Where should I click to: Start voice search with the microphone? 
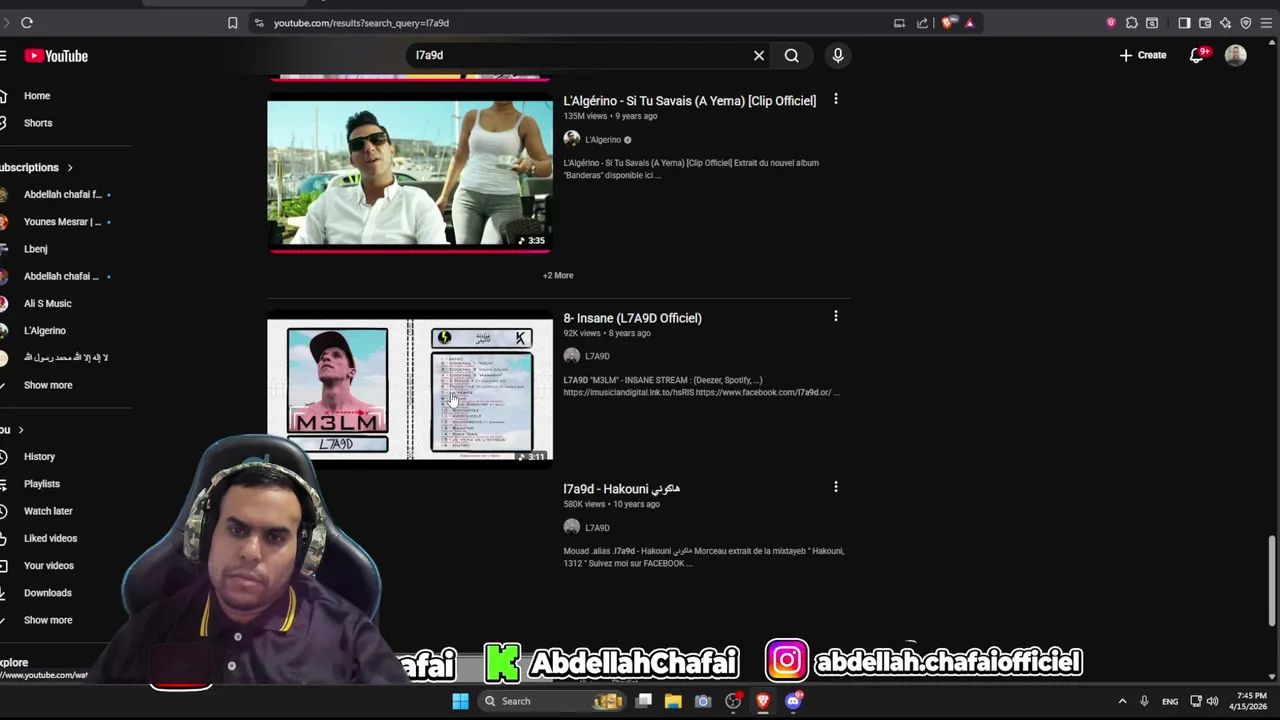pyautogui.click(x=838, y=55)
